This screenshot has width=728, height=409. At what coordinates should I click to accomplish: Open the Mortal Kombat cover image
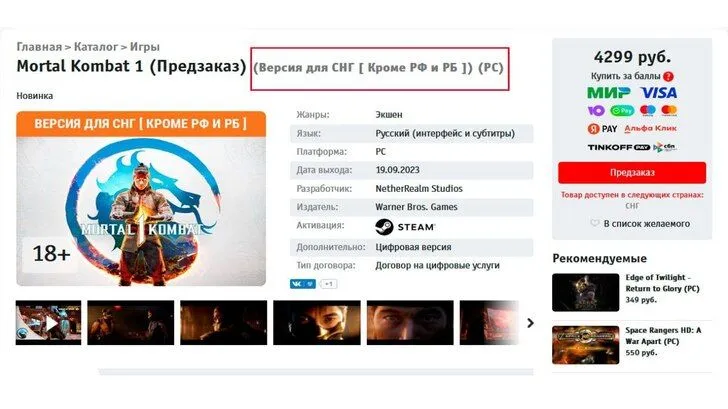(141, 199)
